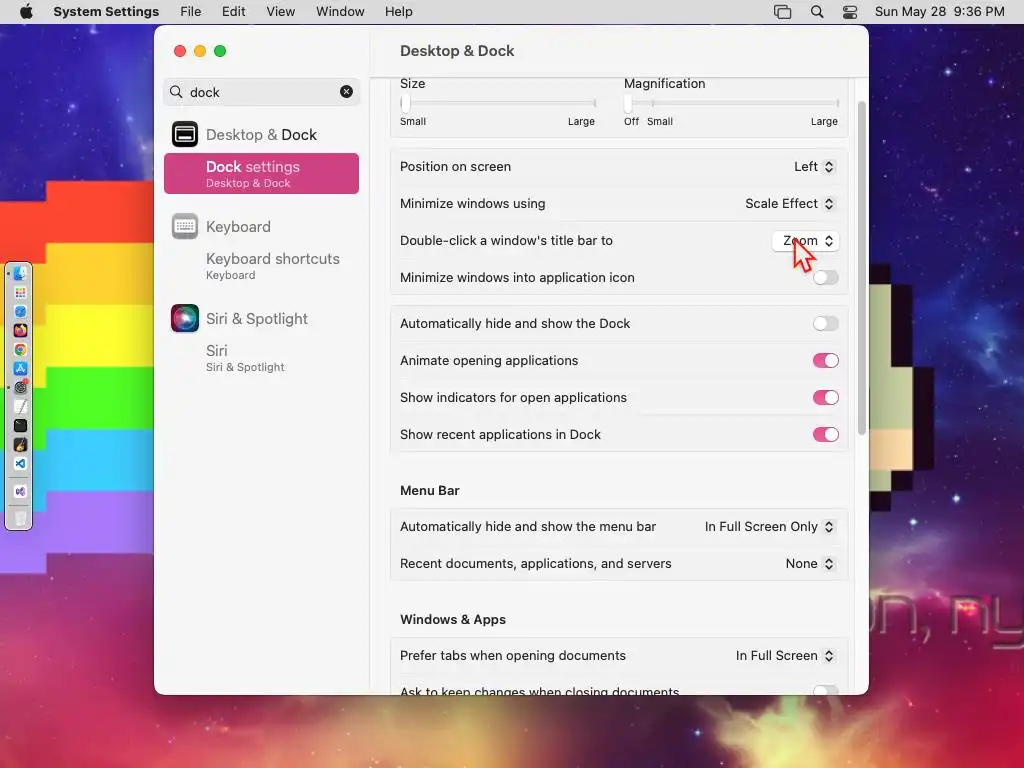Open Stage Manager icon in menu bar

(x=782, y=12)
